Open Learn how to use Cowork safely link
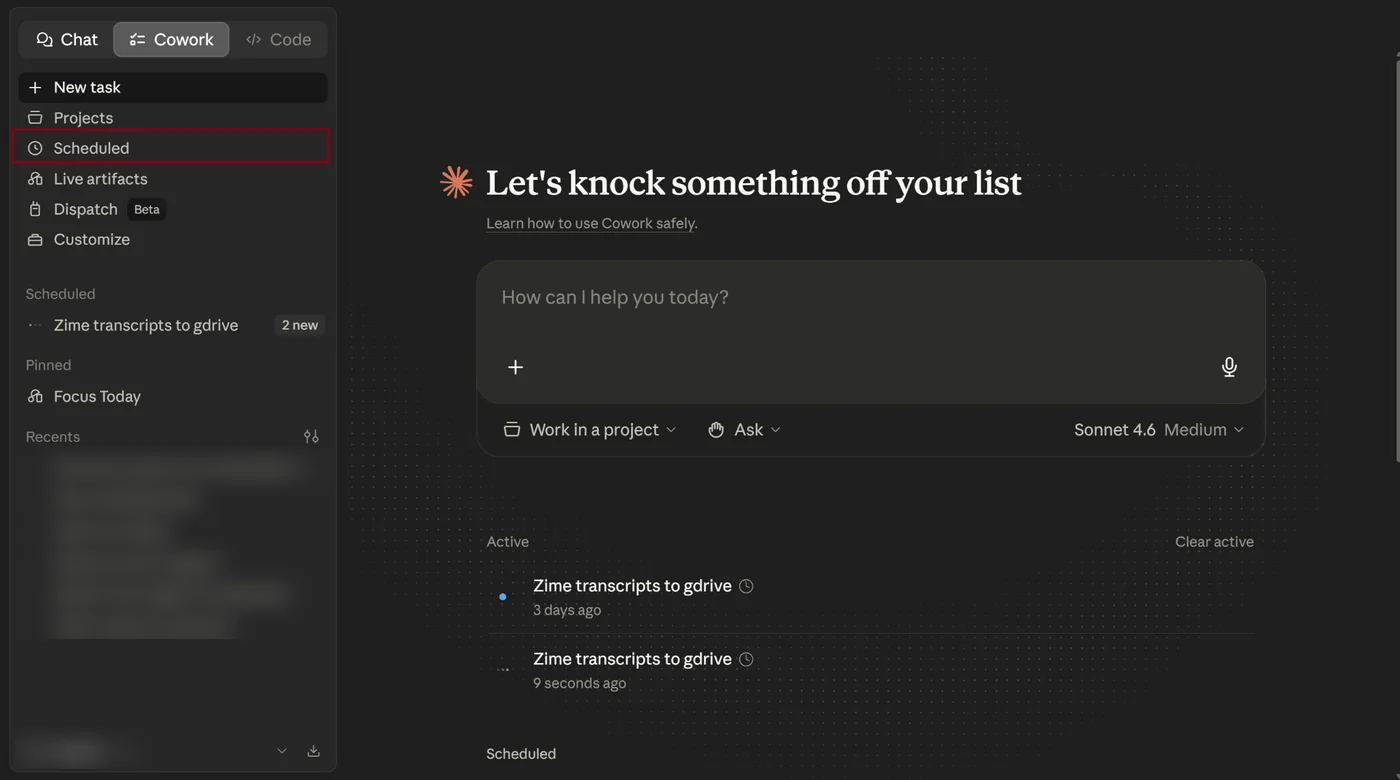The image size is (1400, 780). pyautogui.click(x=592, y=223)
